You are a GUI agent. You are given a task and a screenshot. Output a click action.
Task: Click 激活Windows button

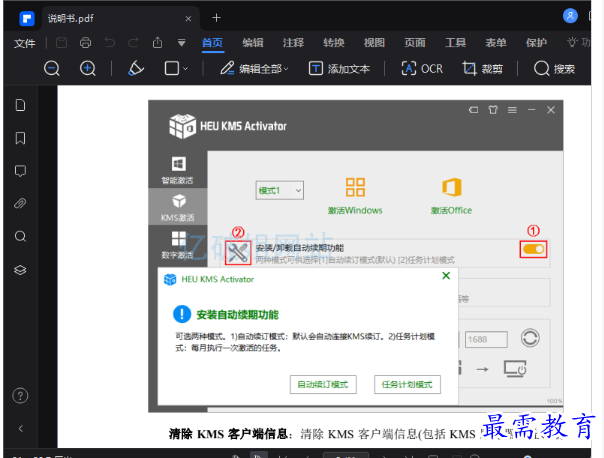(x=355, y=196)
